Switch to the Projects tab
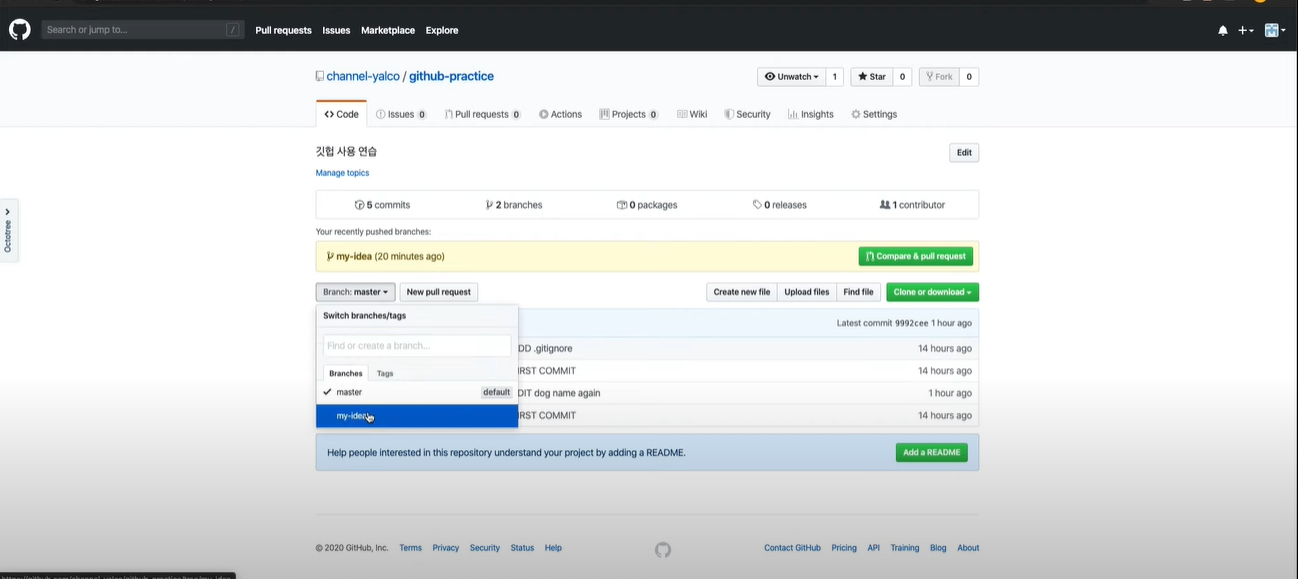Viewport: 1298px width, 579px height. click(x=628, y=114)
